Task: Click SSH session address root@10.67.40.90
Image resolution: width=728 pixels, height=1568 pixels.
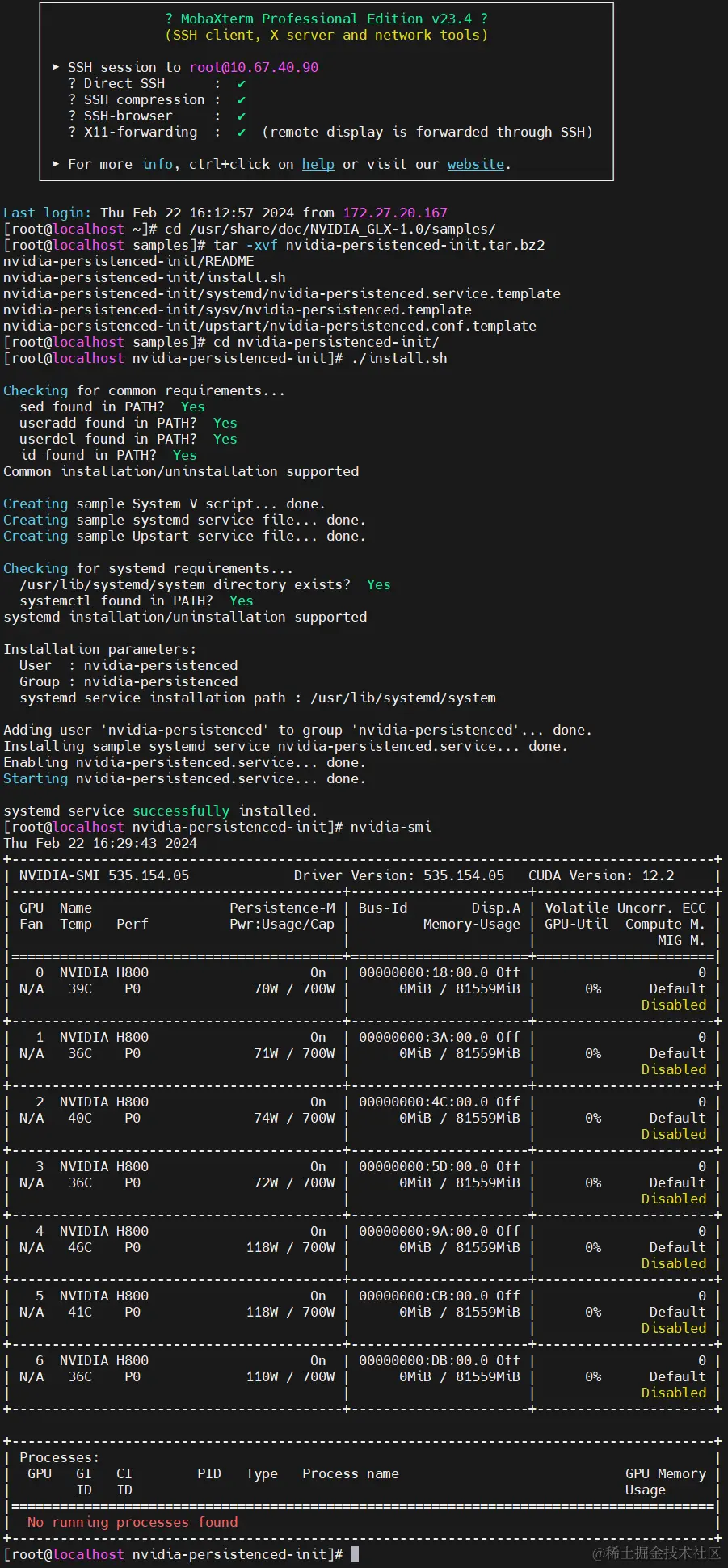Action: 254,67
